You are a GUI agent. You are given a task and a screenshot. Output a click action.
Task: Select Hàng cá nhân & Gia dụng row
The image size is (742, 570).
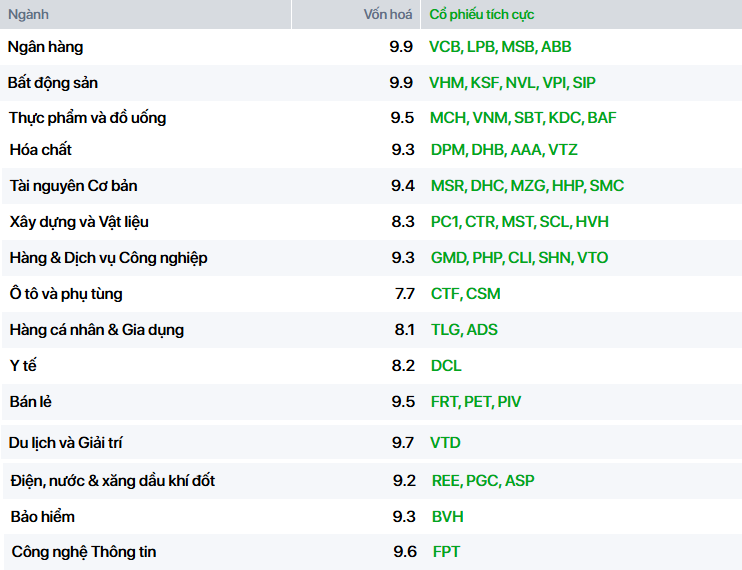(97, 330)
